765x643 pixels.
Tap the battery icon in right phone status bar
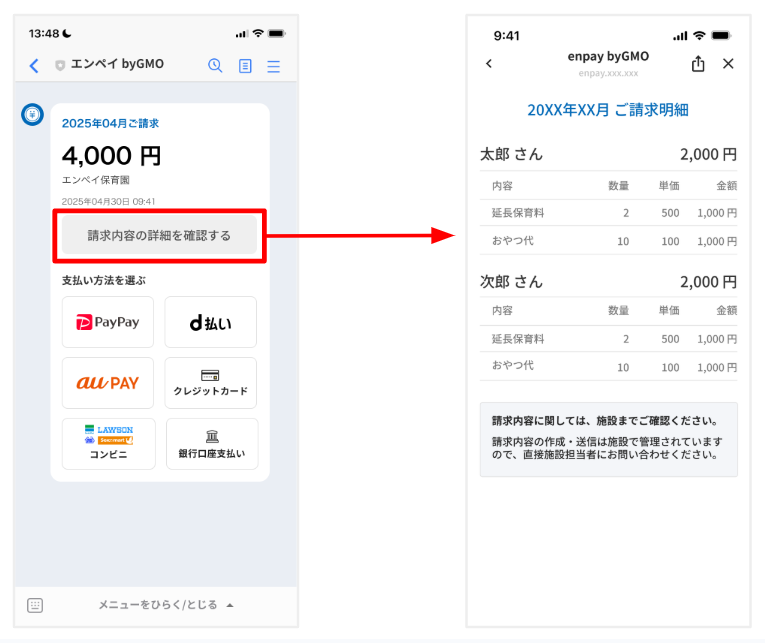click(x=722, y=35)
